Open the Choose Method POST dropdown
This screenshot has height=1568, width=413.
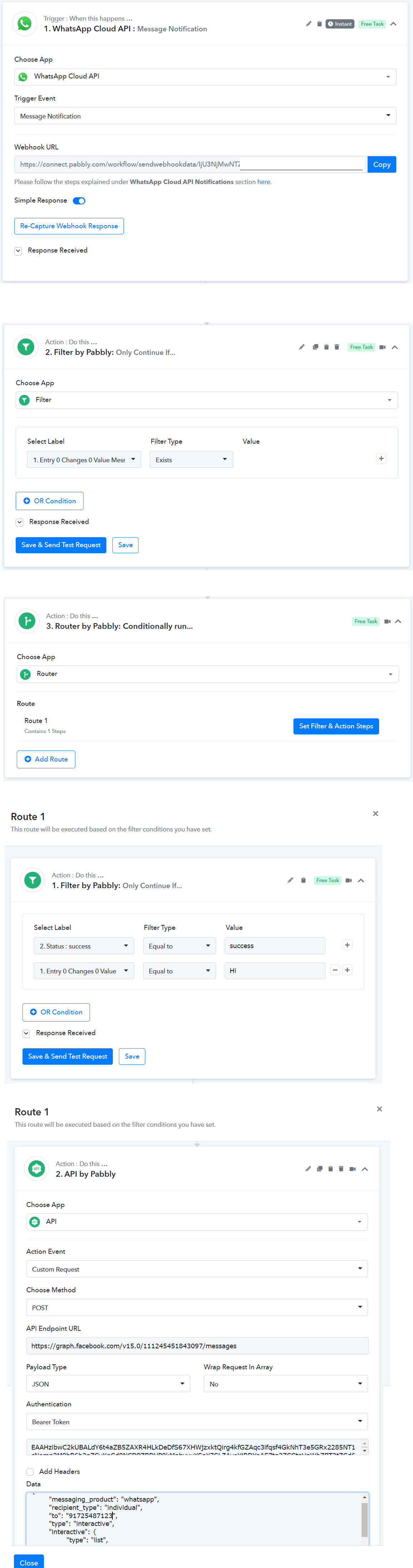197,1307
